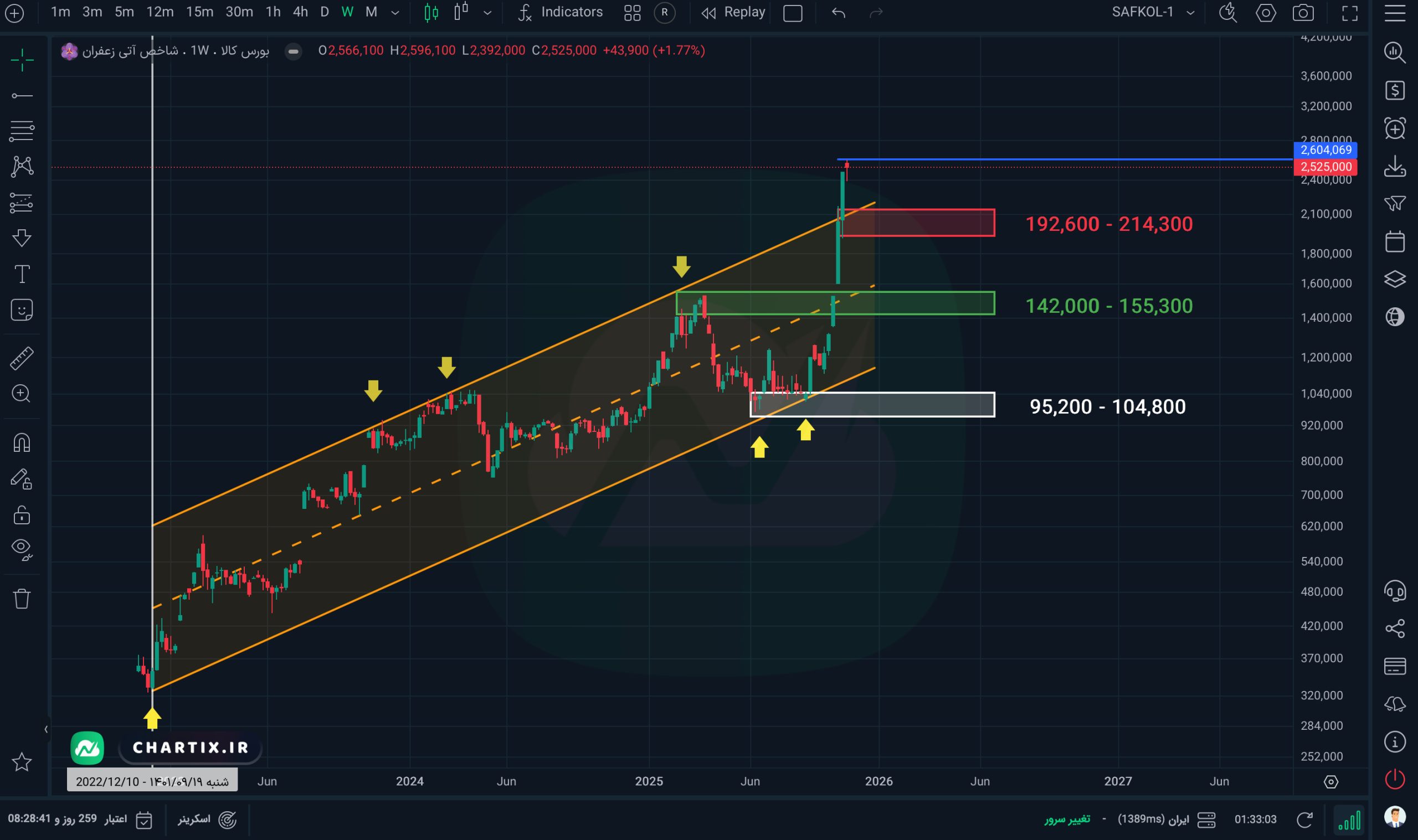Viewport: 1418px width, 840px height.
Task: Select the magnet snapping tool
Action: tap(22, 442)
